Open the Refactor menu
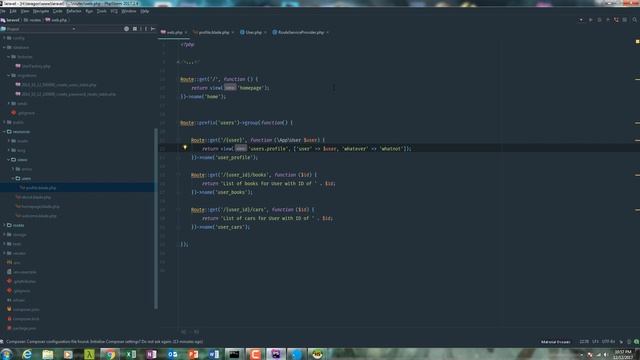The image size is (640, 360). click(74, 11)
